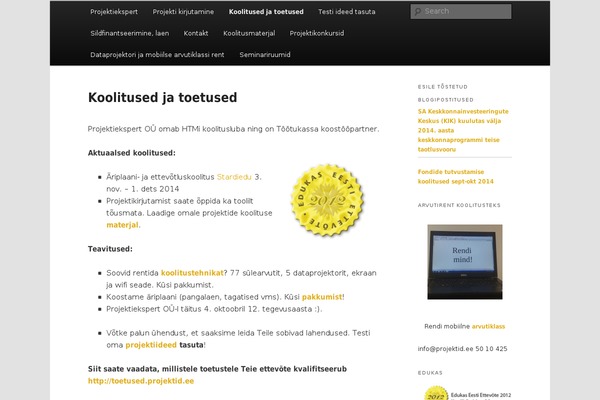The width and height of the screenshot is (600, 400).
Task: Open Dataprojektori ja mobiilse arvutiklassi rent
Action: 157,55
